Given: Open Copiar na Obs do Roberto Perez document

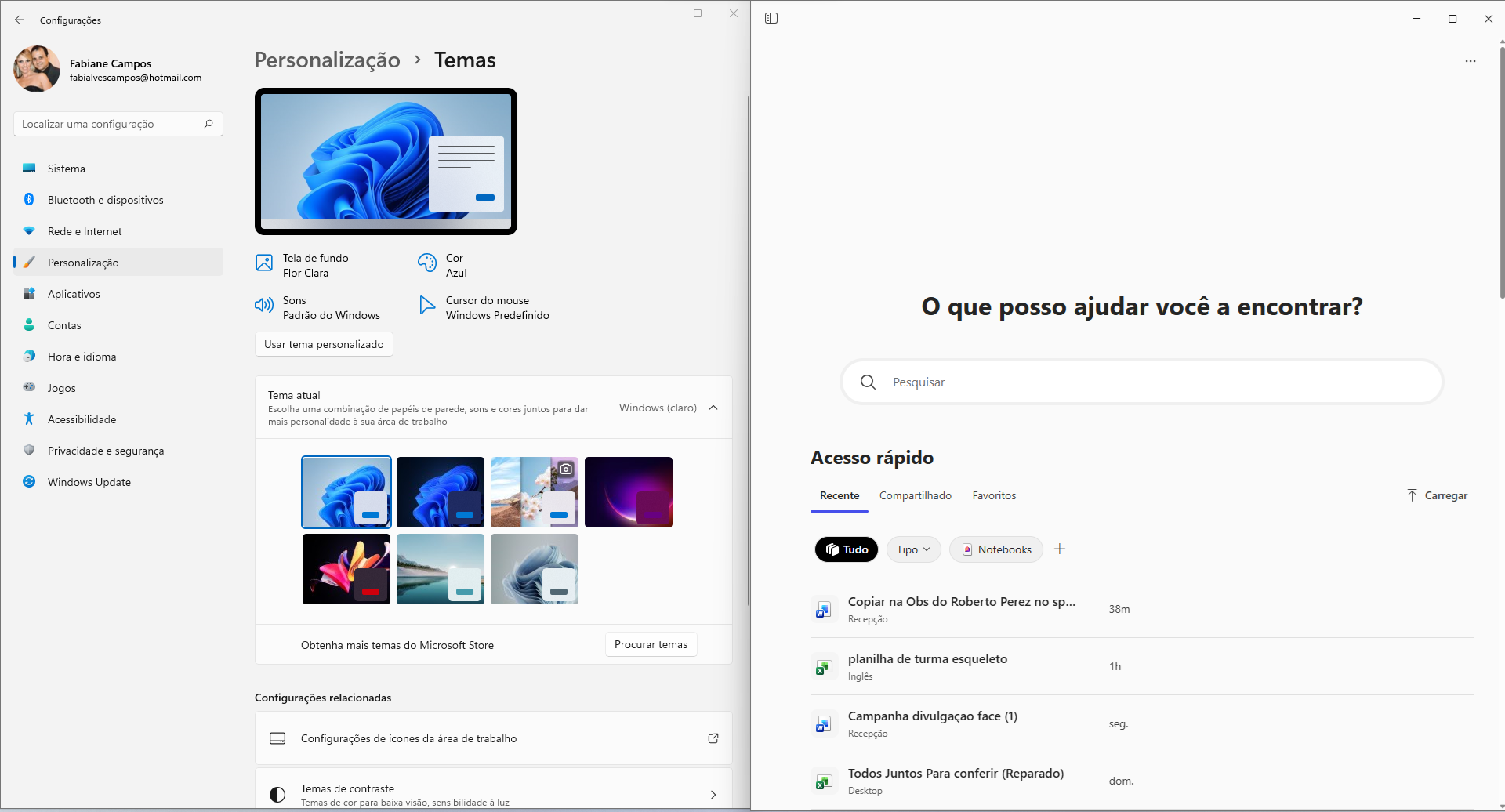Looking at the screenshot, I should [1141, 609].
